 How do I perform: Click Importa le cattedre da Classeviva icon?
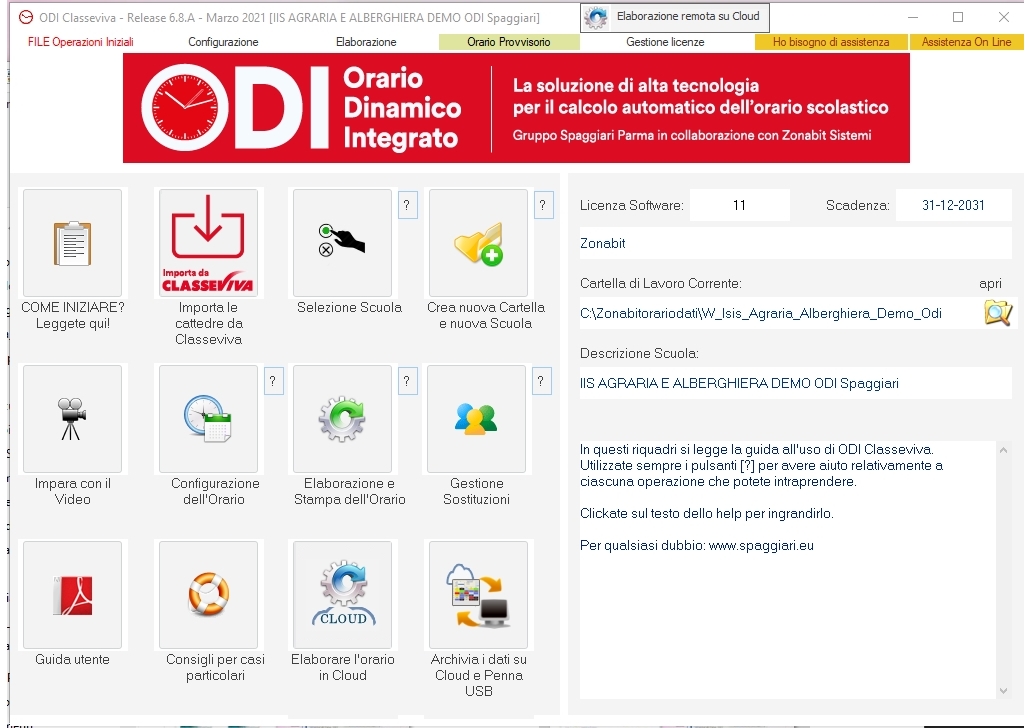click(208, 243)
